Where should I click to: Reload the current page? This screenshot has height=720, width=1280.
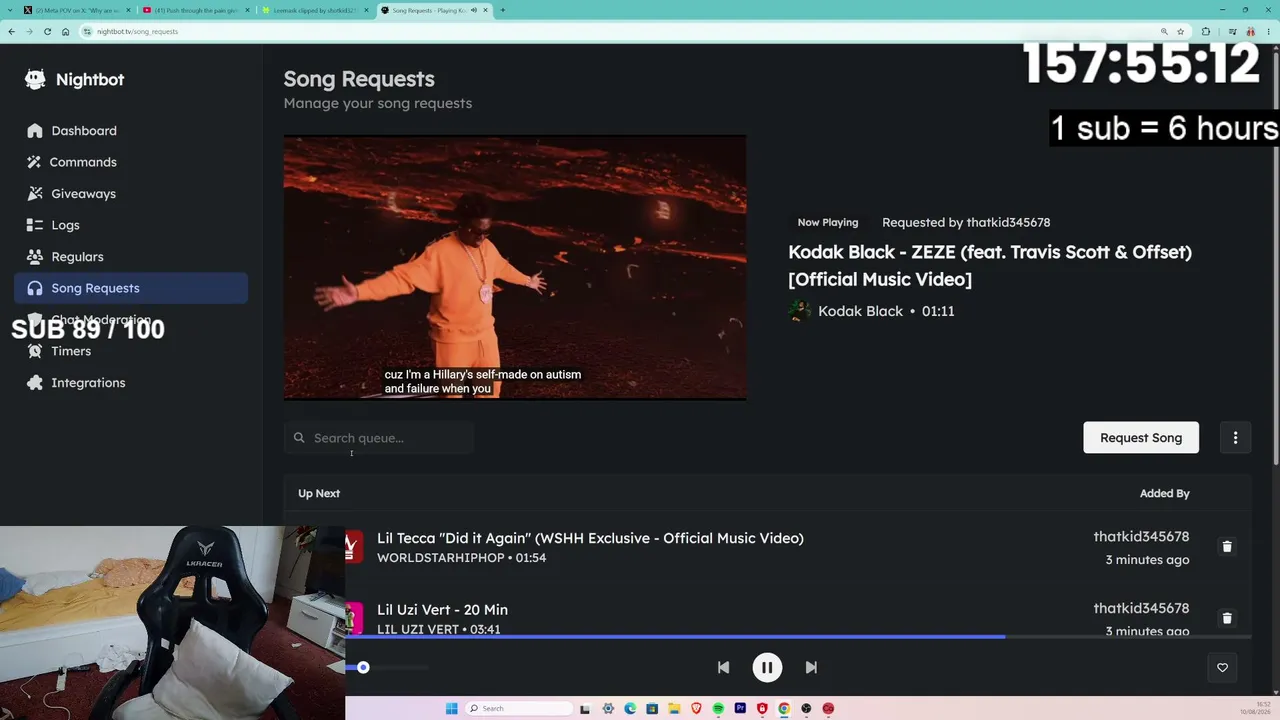click(x=47, y=31)
